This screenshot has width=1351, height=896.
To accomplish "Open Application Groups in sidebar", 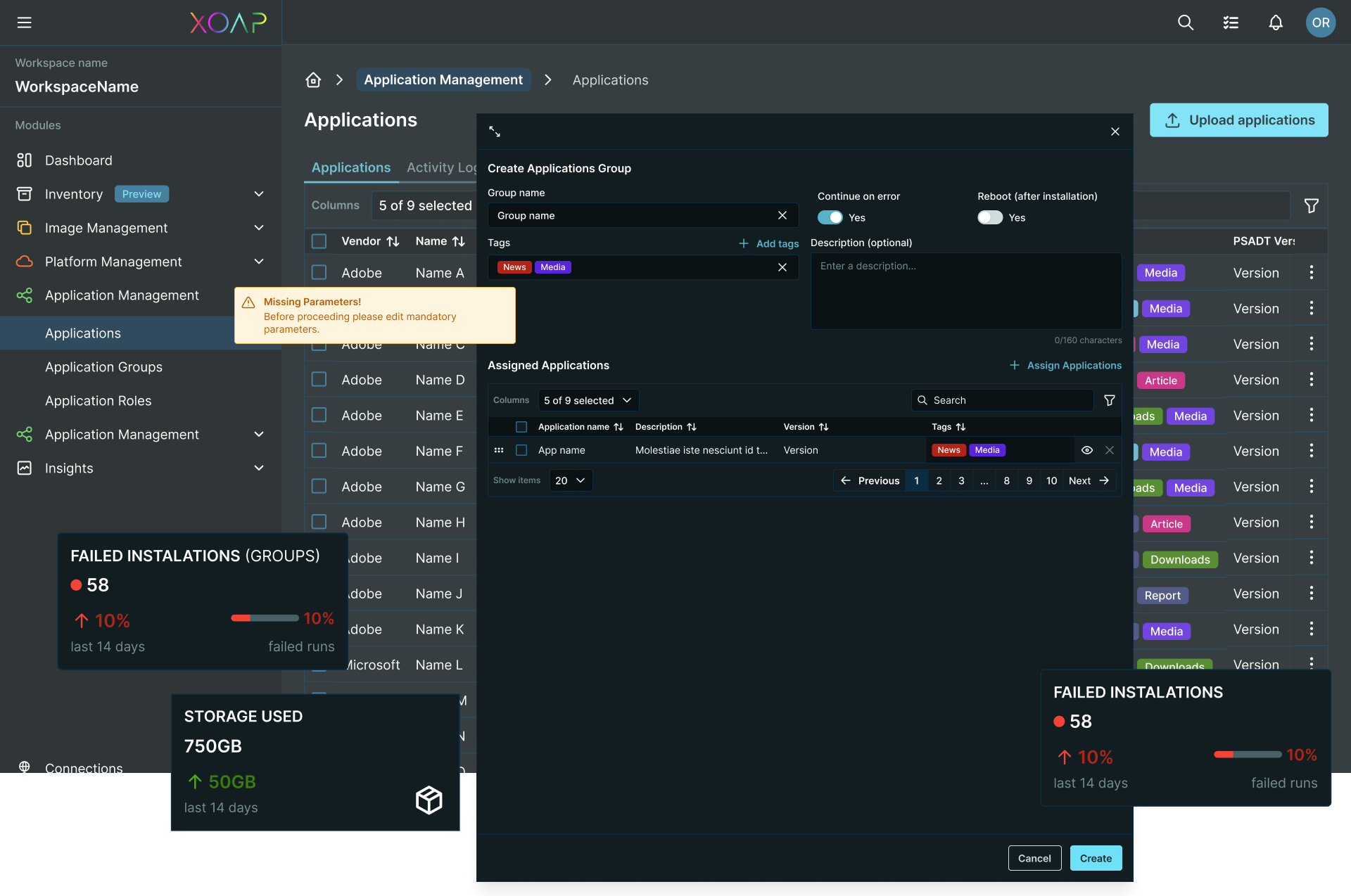I will 103,367.
